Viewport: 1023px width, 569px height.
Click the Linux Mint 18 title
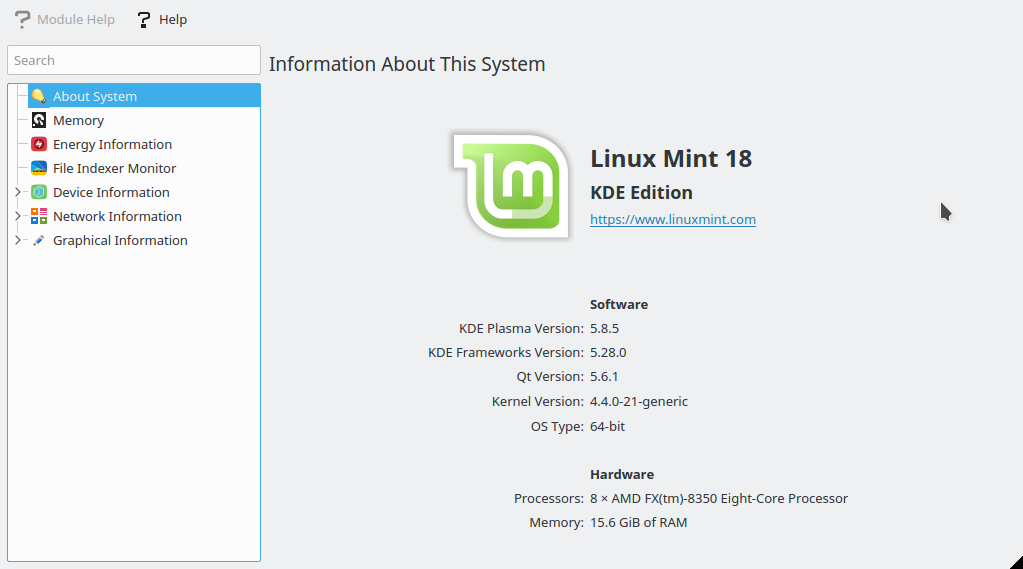671,159
